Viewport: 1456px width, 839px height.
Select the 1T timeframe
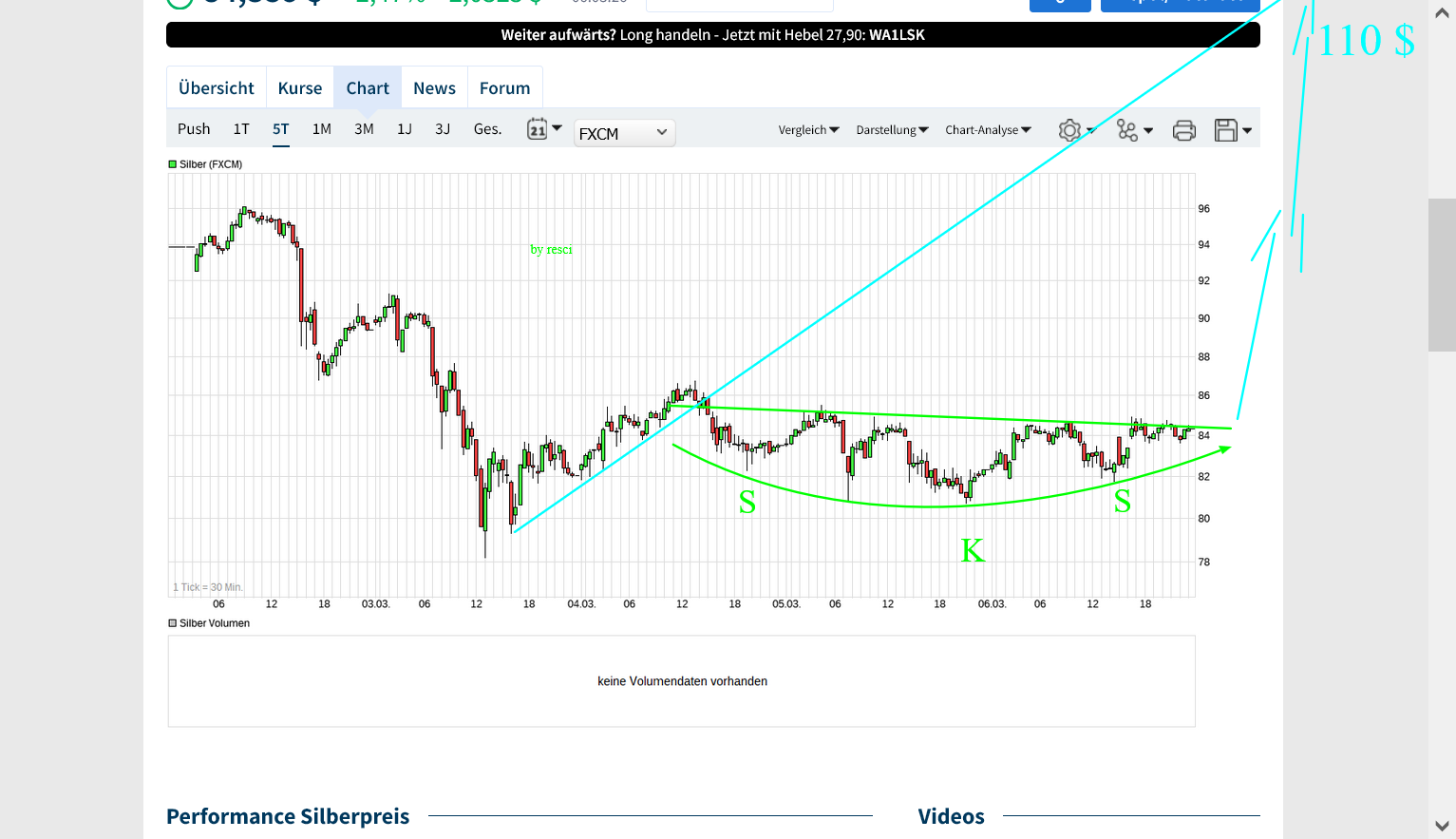point(241,129)
